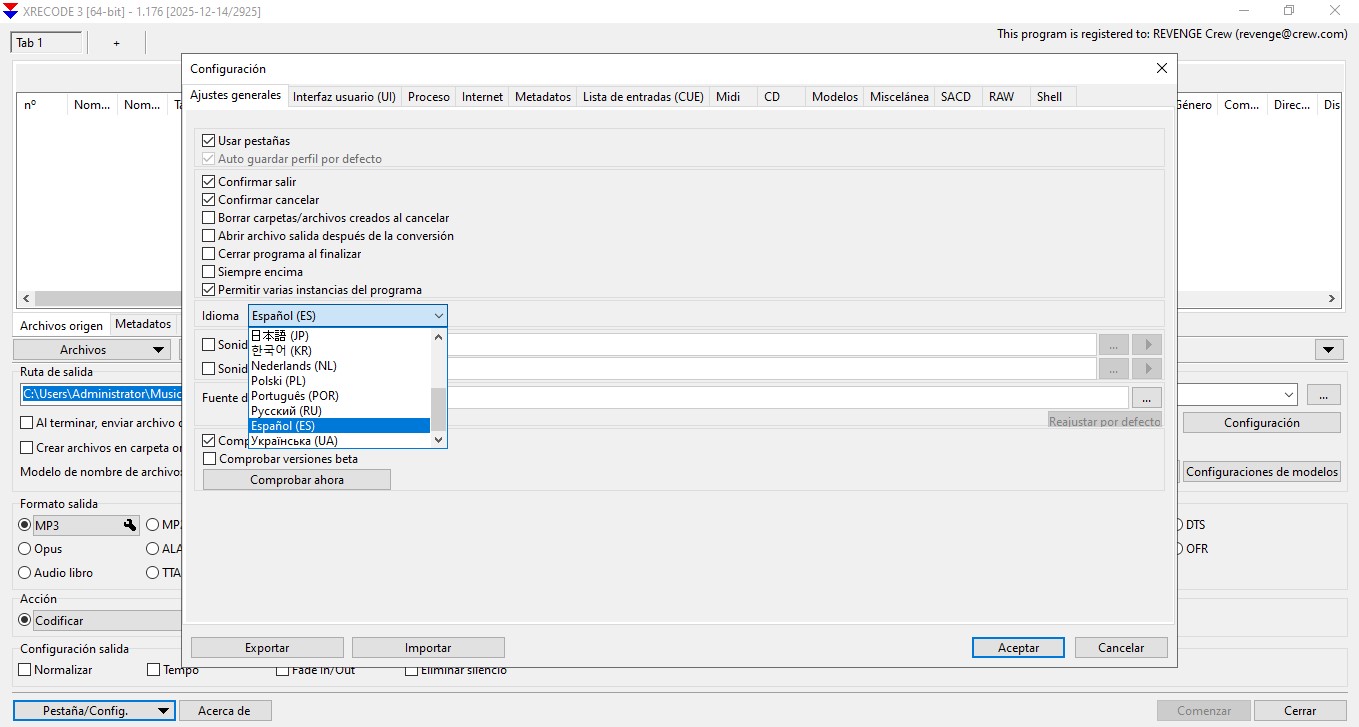This screenshot has width=1359, height=727.
Task: Collapse the Idioma language dropdown
Action: [x=437, y=315]
